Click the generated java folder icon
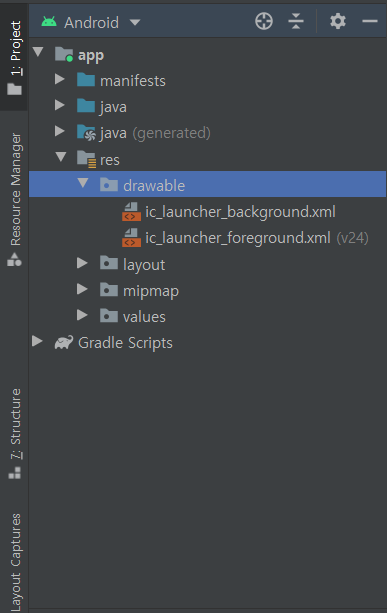 coord(86,133)
